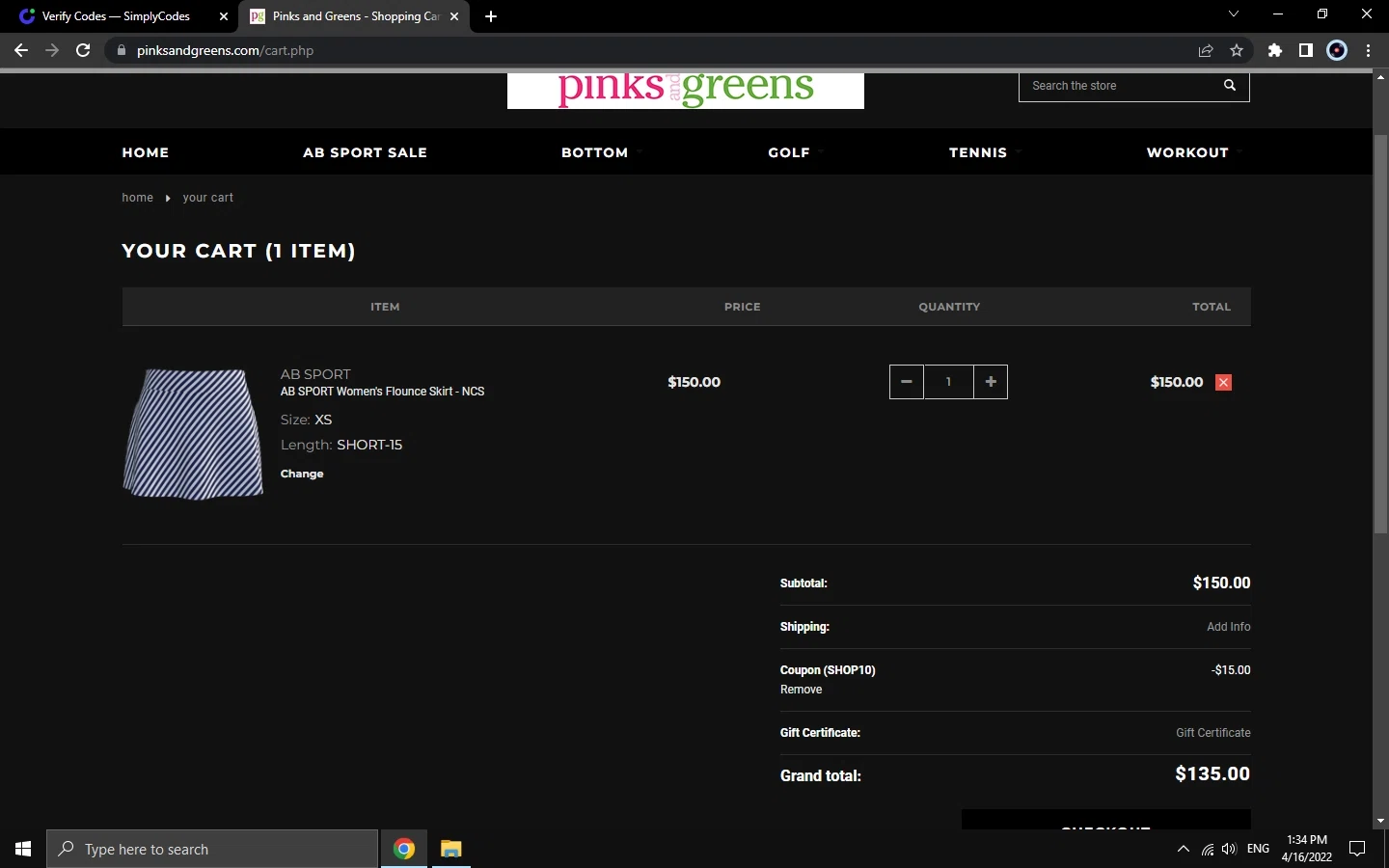Click the Gift Certificate link
Screen dimensions: 1389x868
point(1212,733)
